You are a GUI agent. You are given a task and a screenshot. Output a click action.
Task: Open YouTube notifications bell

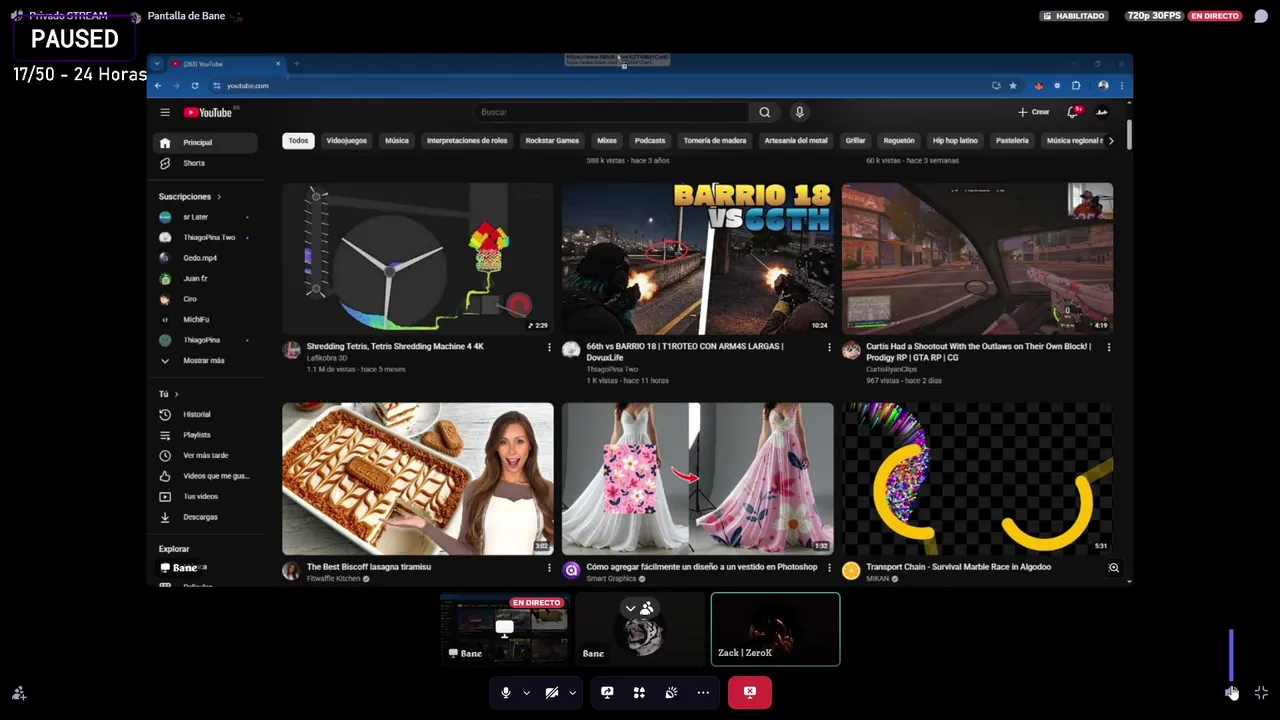pyautogui.click(x=1073, y=112)
